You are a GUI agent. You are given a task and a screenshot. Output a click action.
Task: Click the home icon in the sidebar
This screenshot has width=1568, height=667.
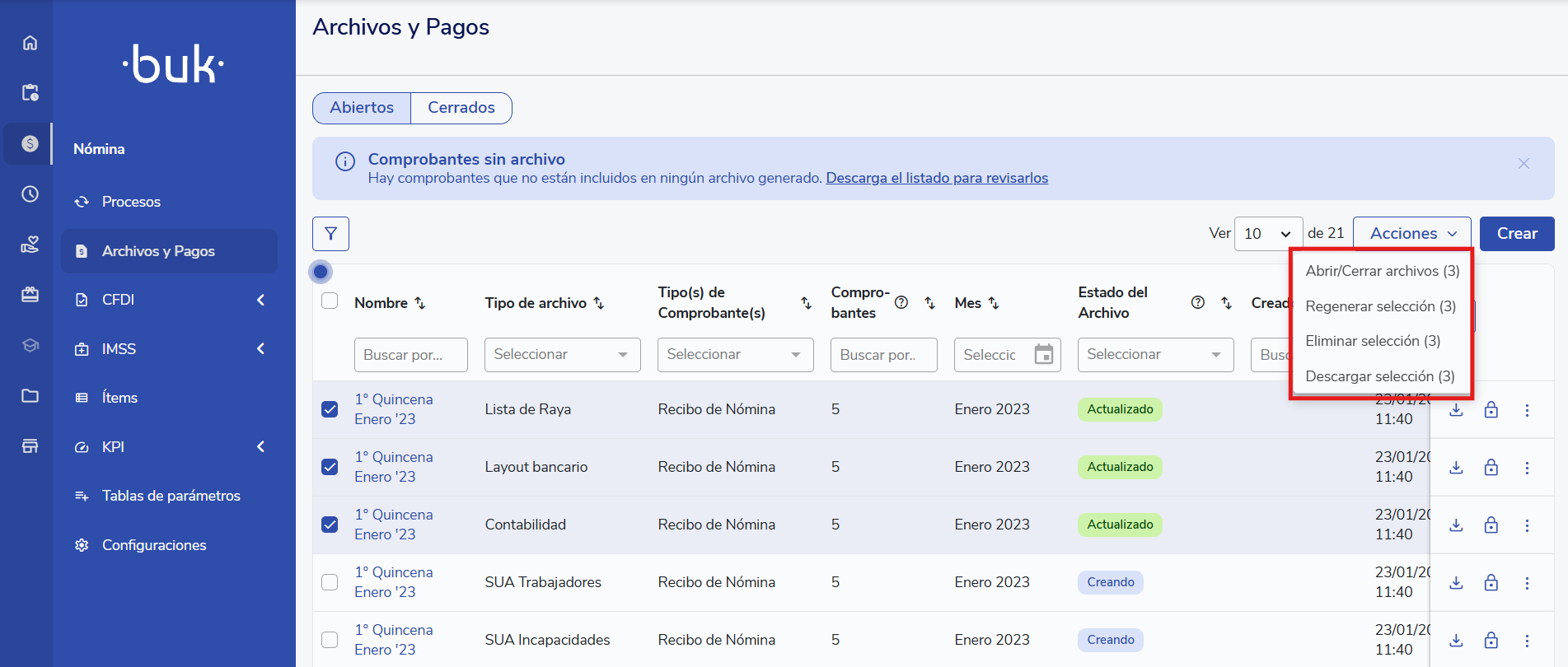pos(30,43)
